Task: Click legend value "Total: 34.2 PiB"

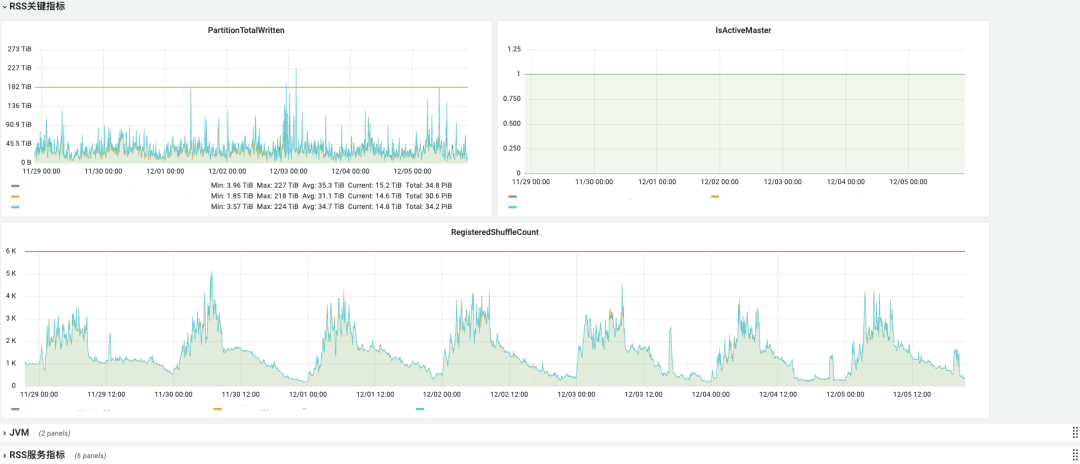Action: coord(429,207)
